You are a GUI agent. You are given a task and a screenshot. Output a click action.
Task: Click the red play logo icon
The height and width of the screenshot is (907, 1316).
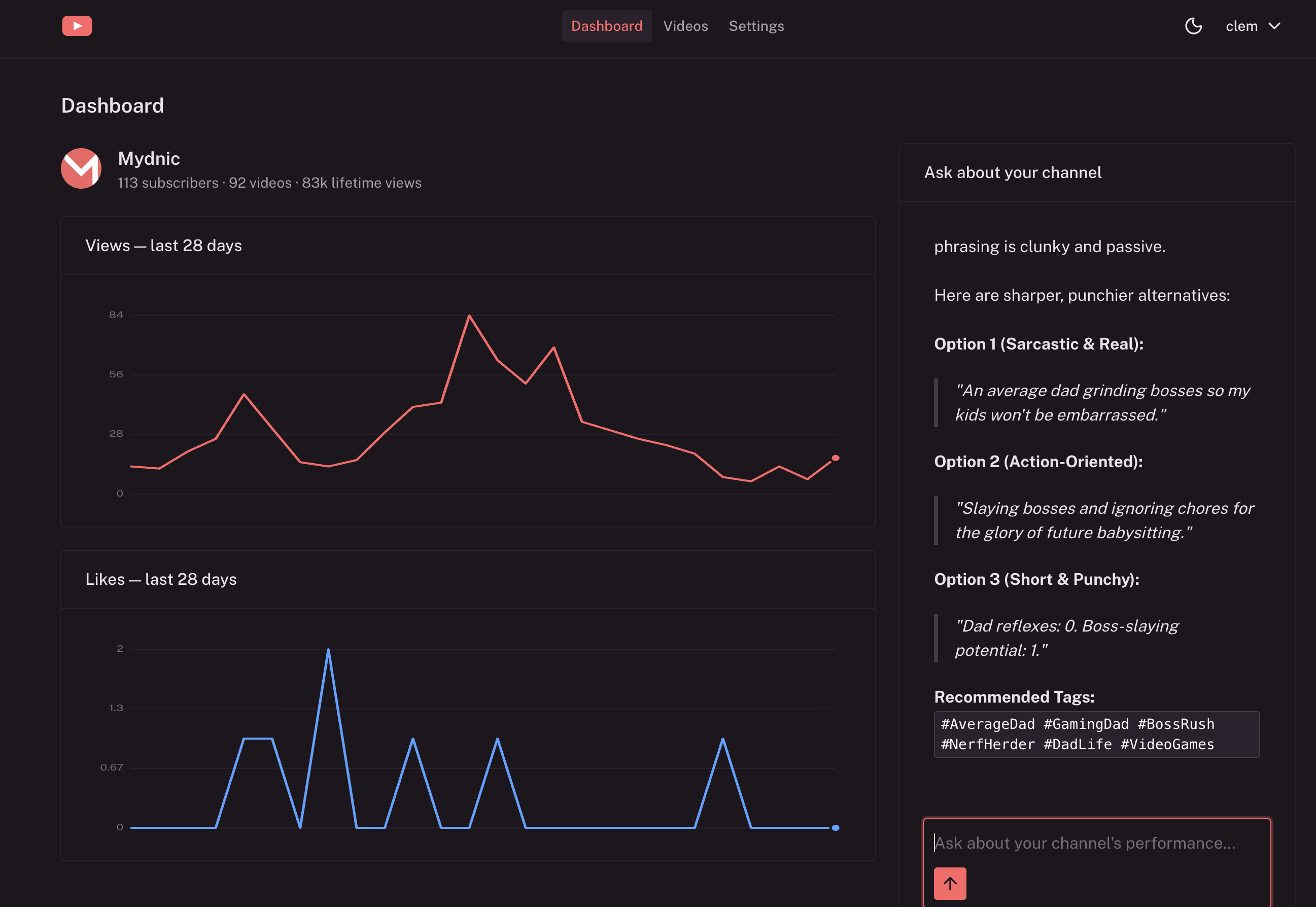click(x=77, y=26)
